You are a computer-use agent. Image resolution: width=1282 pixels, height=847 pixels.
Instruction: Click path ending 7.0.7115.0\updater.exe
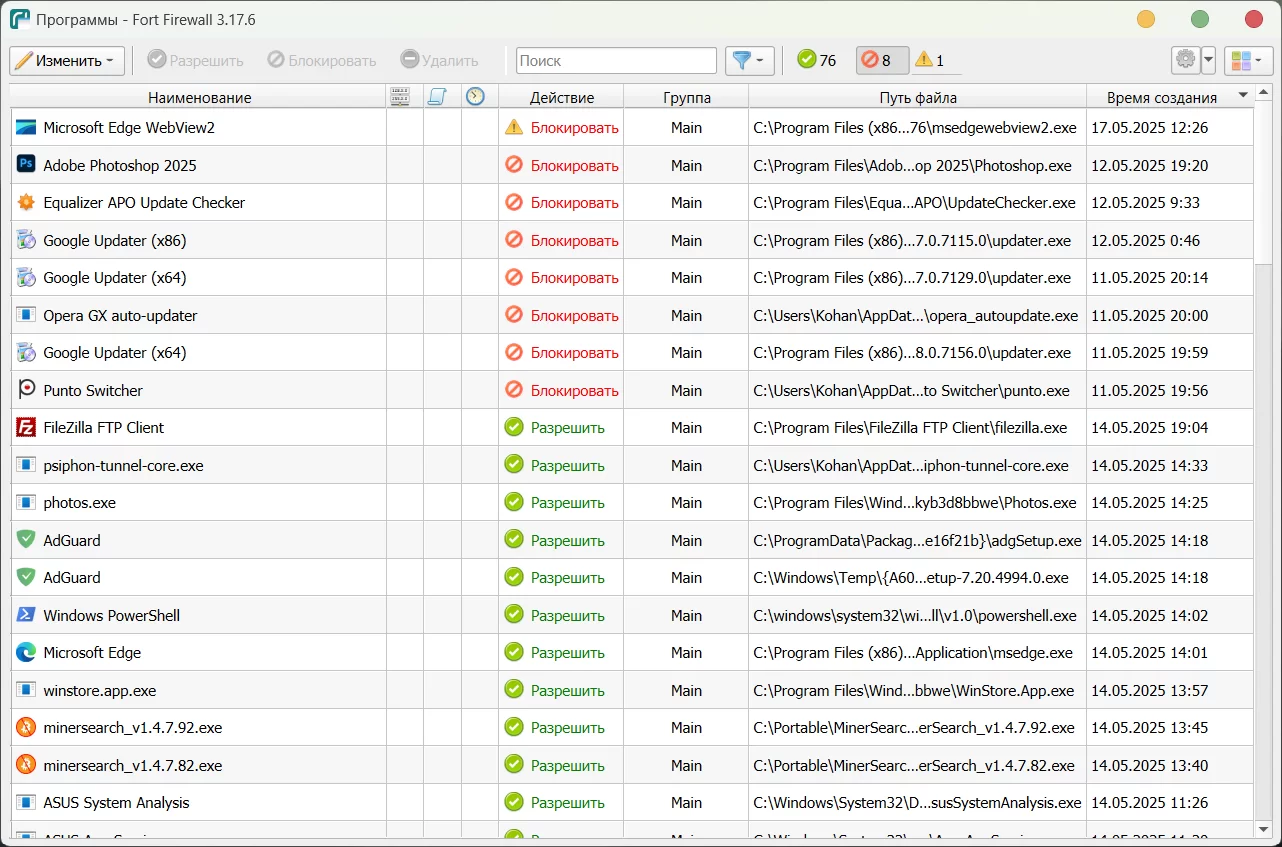point(912,240)
